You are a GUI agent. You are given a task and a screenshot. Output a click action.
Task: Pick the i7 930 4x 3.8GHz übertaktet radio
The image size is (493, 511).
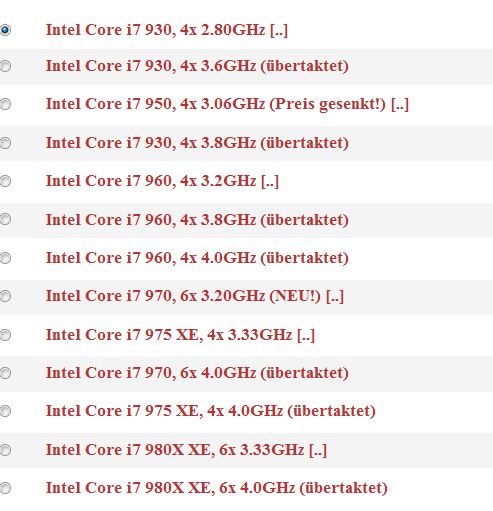tap(5, 143)
